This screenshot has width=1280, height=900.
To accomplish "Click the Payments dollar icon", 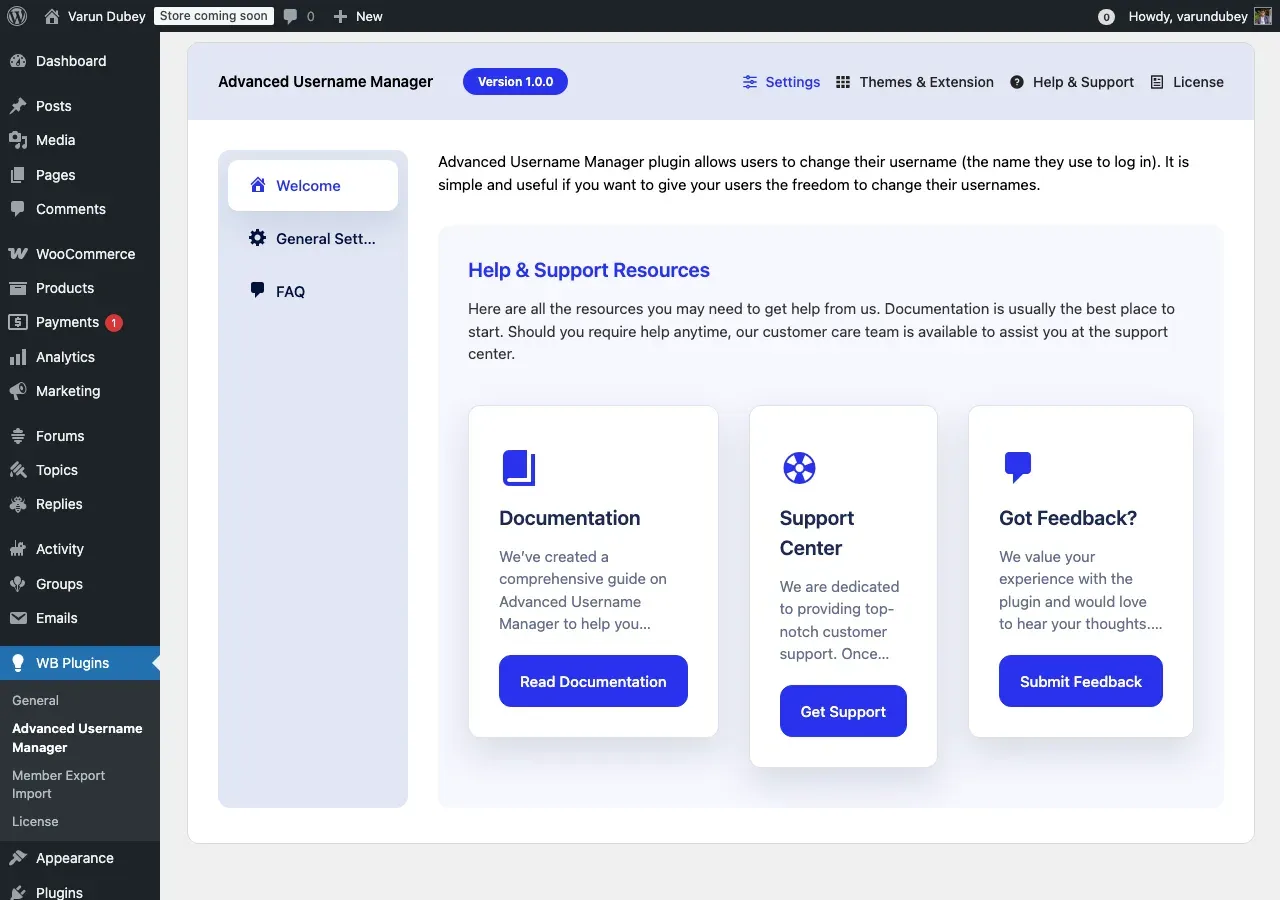I will [x=18, y=322].
